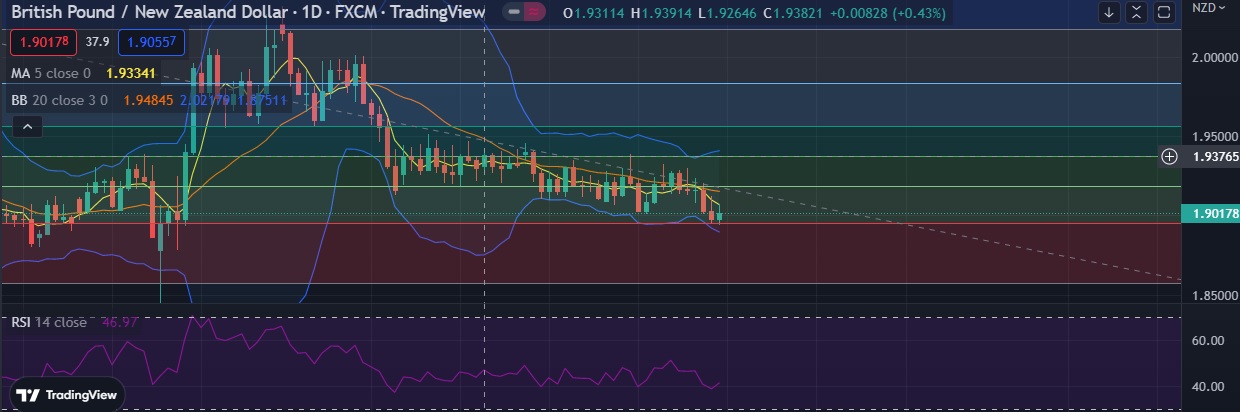Click the high value H1.93914
The height and width of the screenshot is (412, 1240).
(x=660, y=13)
